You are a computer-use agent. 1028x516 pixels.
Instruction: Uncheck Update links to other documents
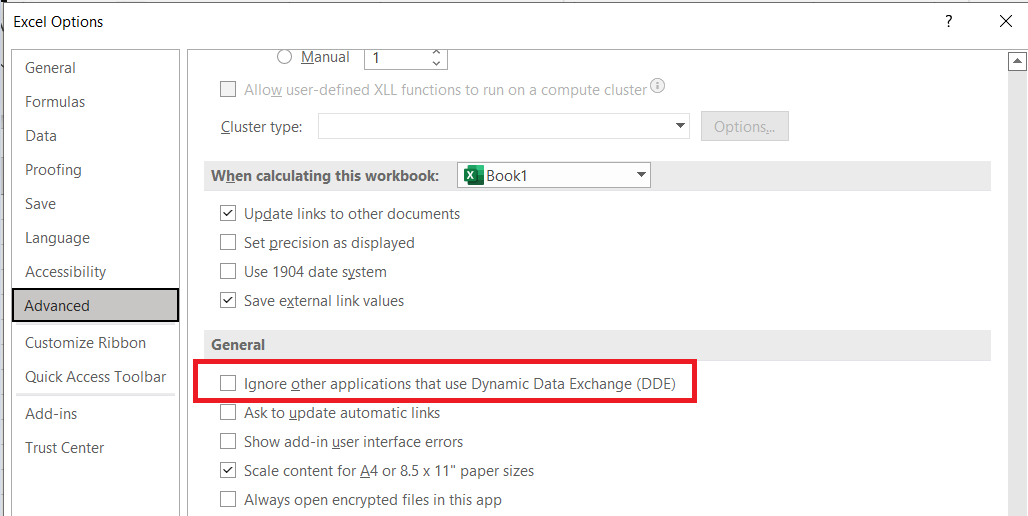click(227, 213)
